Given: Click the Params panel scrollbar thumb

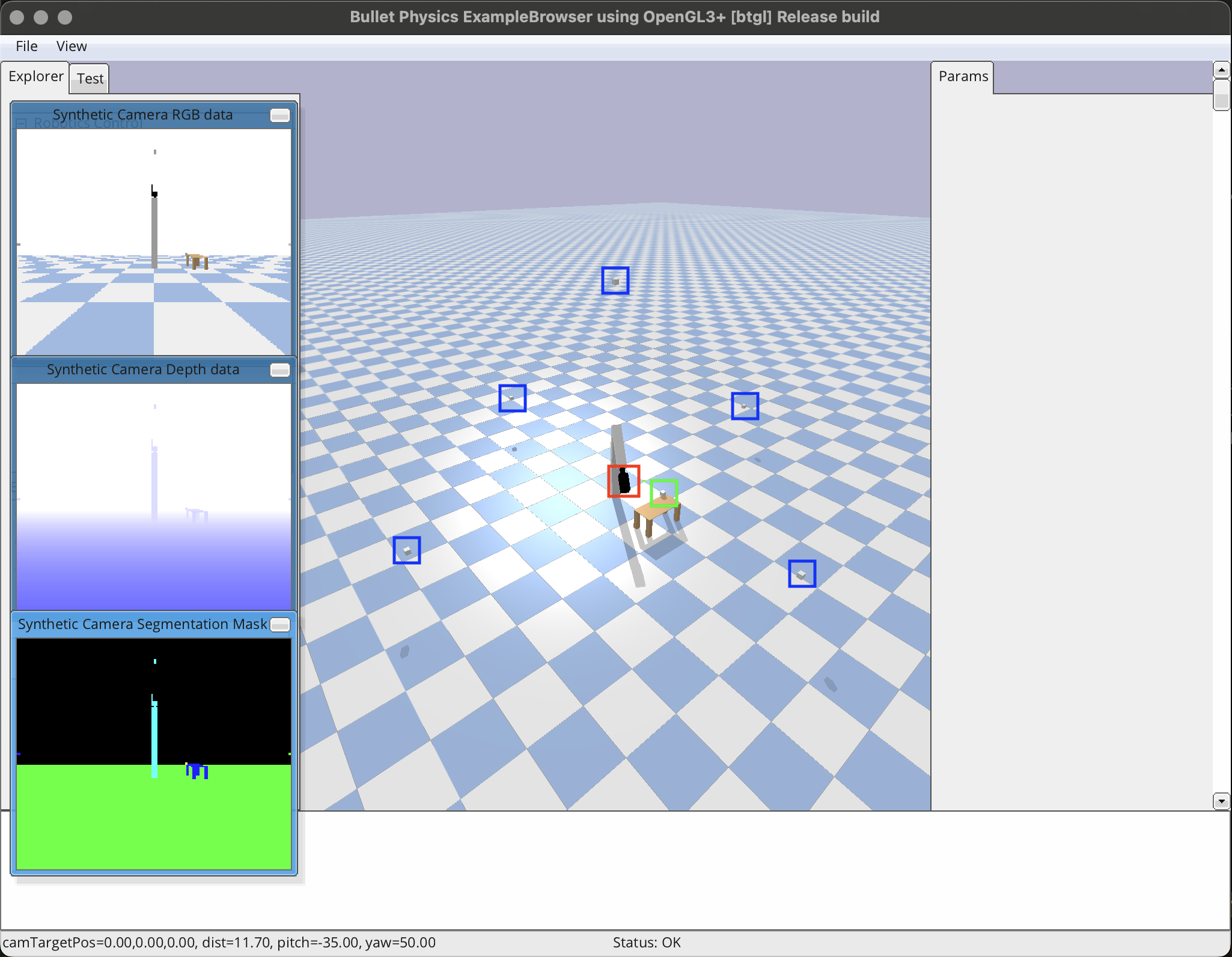Looking at the screenshot, I should 1221,96.
